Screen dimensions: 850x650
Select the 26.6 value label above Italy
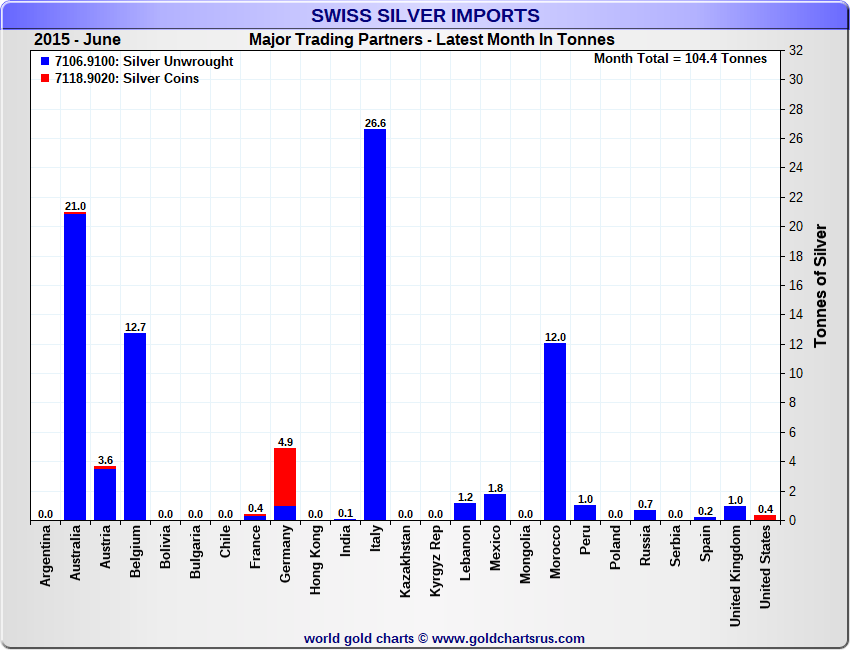point(375,123)
